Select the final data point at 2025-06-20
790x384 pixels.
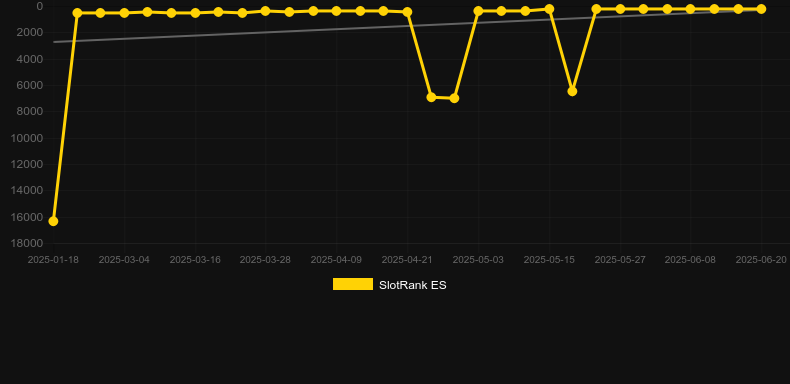click(761, 9)
